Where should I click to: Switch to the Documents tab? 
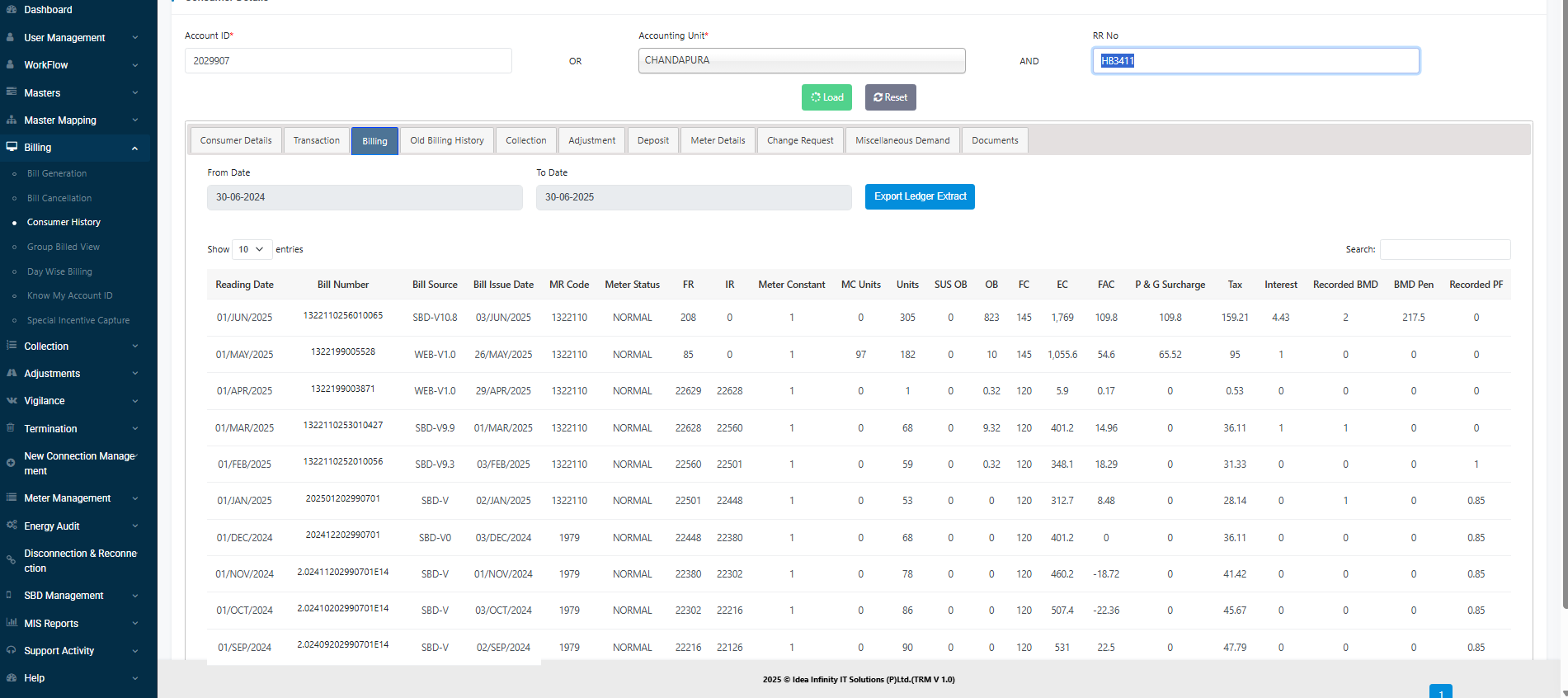995,140
